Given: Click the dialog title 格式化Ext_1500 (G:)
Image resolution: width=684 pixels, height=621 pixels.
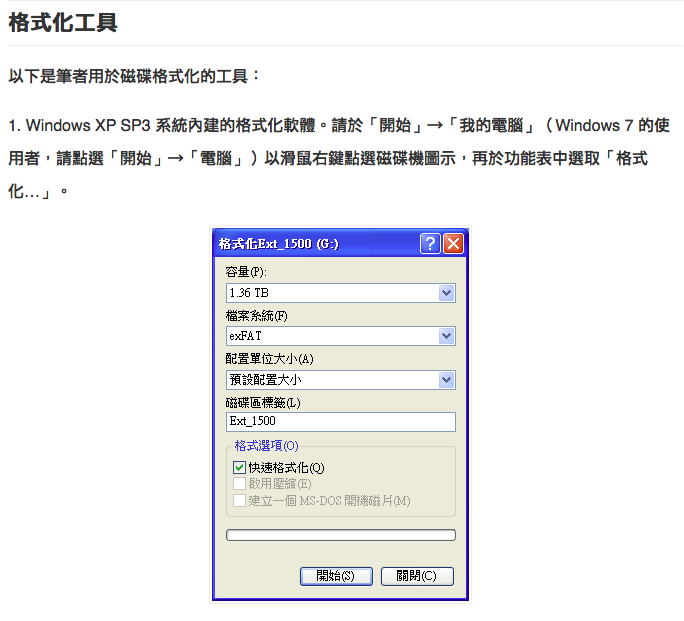Looking at the screenshot, I should 279,244.
